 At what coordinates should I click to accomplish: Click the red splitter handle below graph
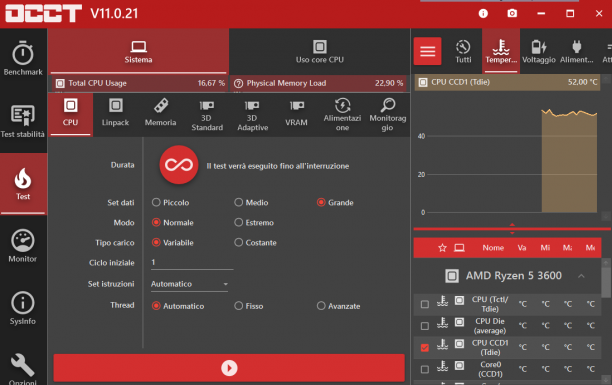coord(512,229)
